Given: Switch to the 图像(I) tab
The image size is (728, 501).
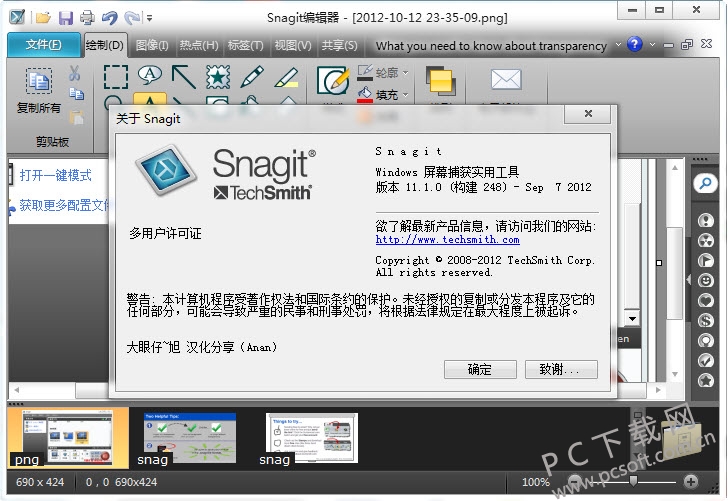Looking at the screenshot, I should click(x=152, y=45).
